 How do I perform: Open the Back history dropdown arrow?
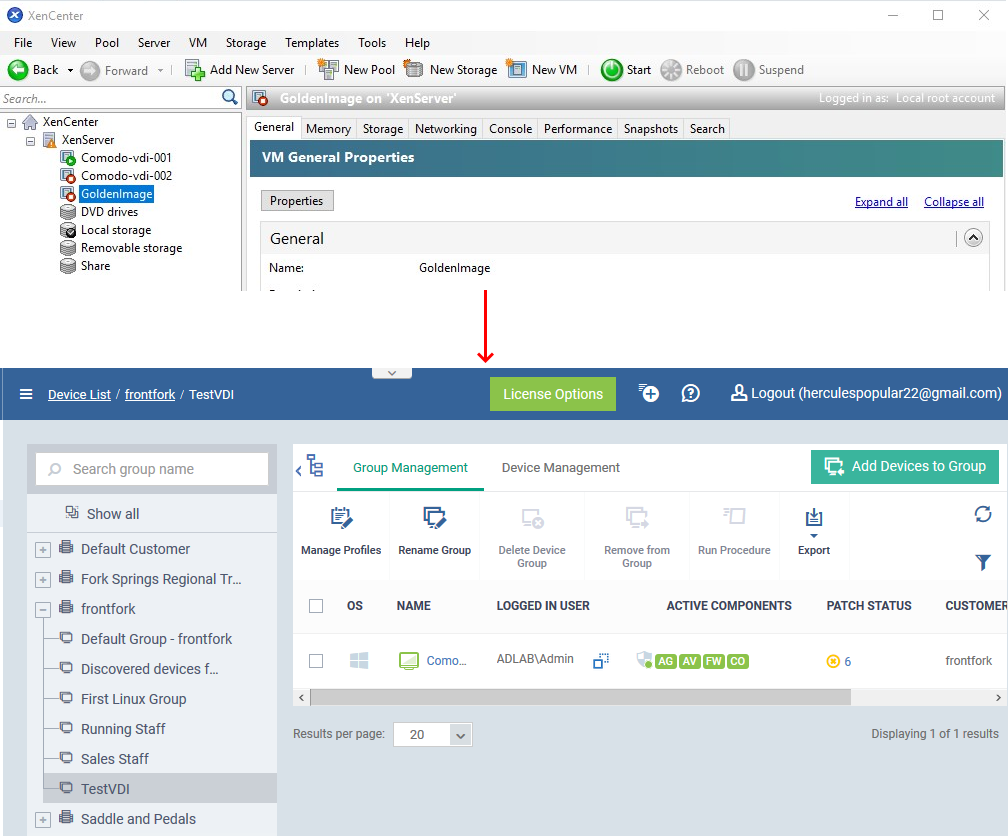(x=70, y=70)
